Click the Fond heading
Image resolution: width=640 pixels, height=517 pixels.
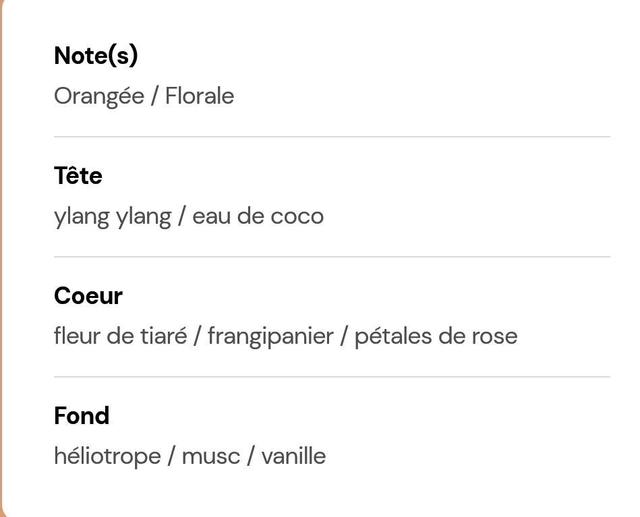click(82, 416)
